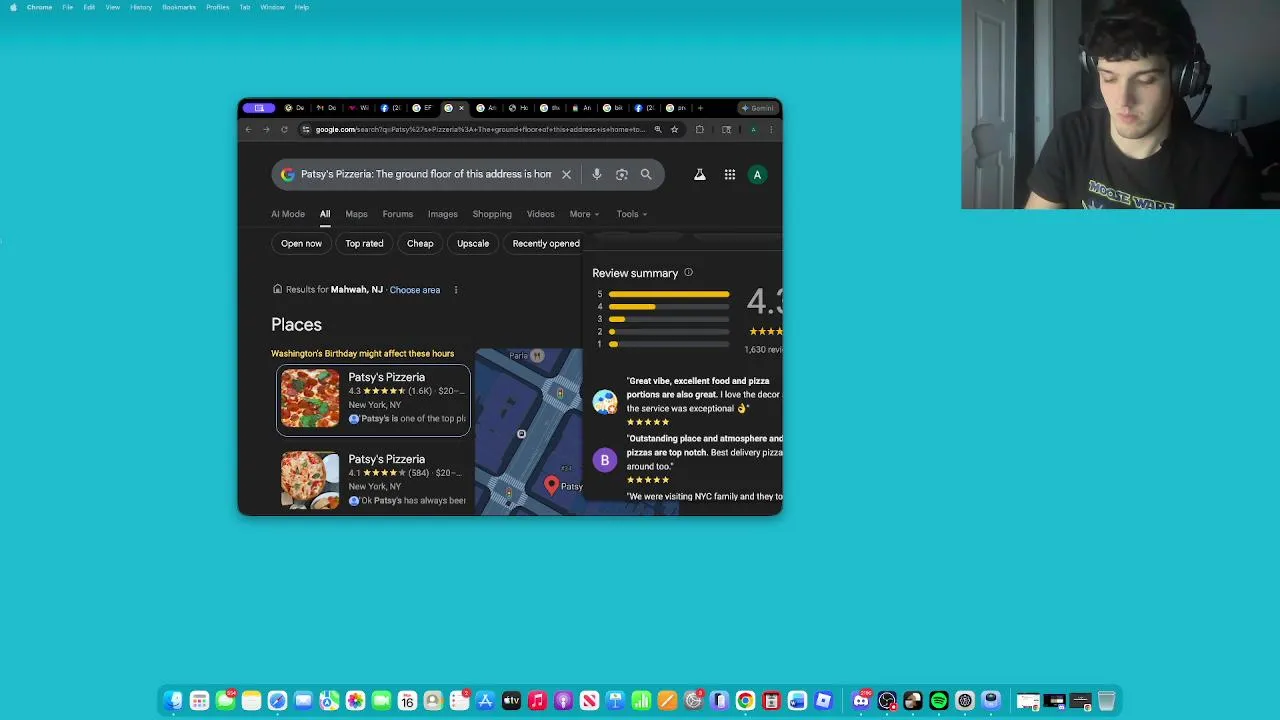Switch to AI Mode results

coord(288,214)
